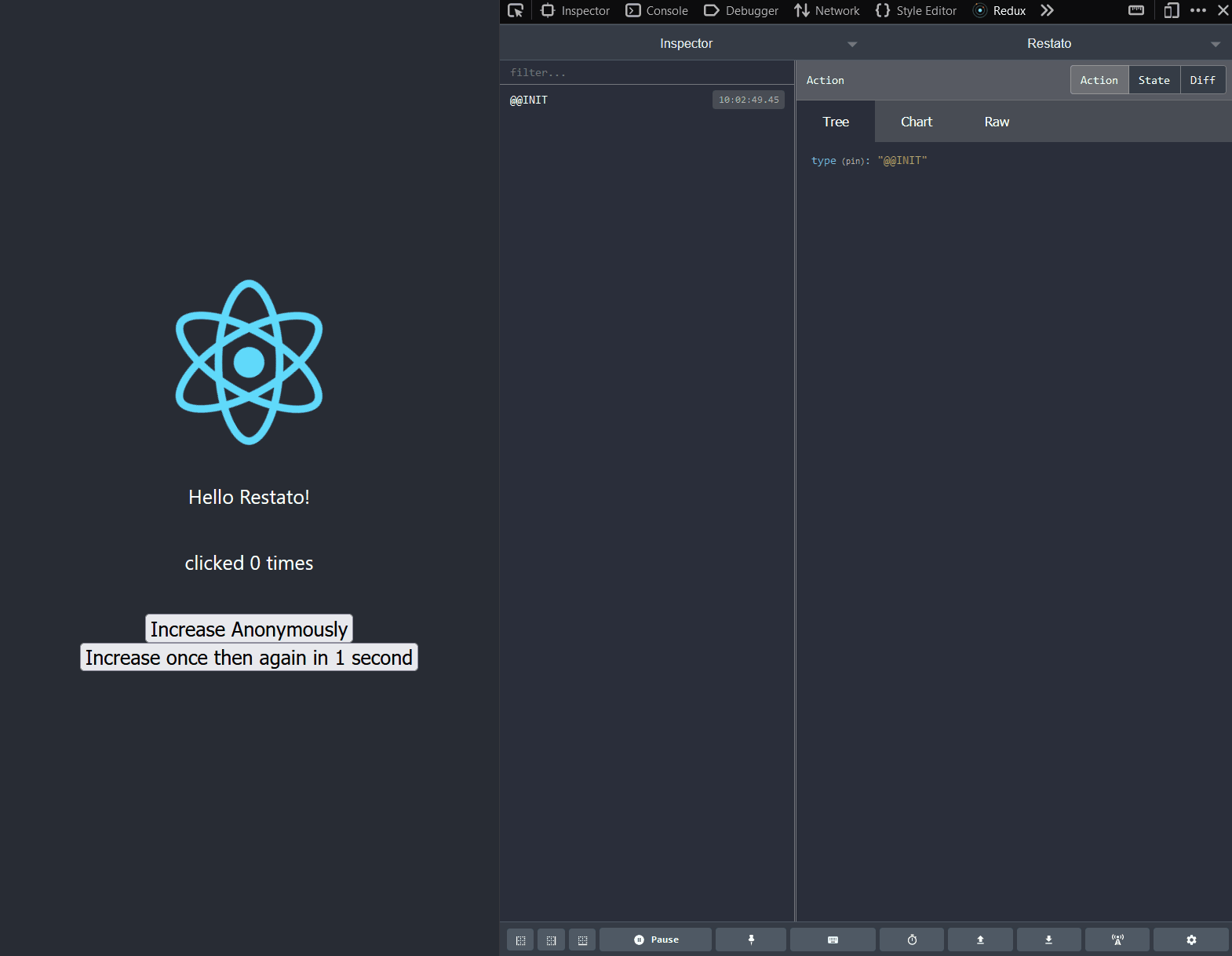
Task: Click Increase once then again in 1 second
Action: [249, 657]
